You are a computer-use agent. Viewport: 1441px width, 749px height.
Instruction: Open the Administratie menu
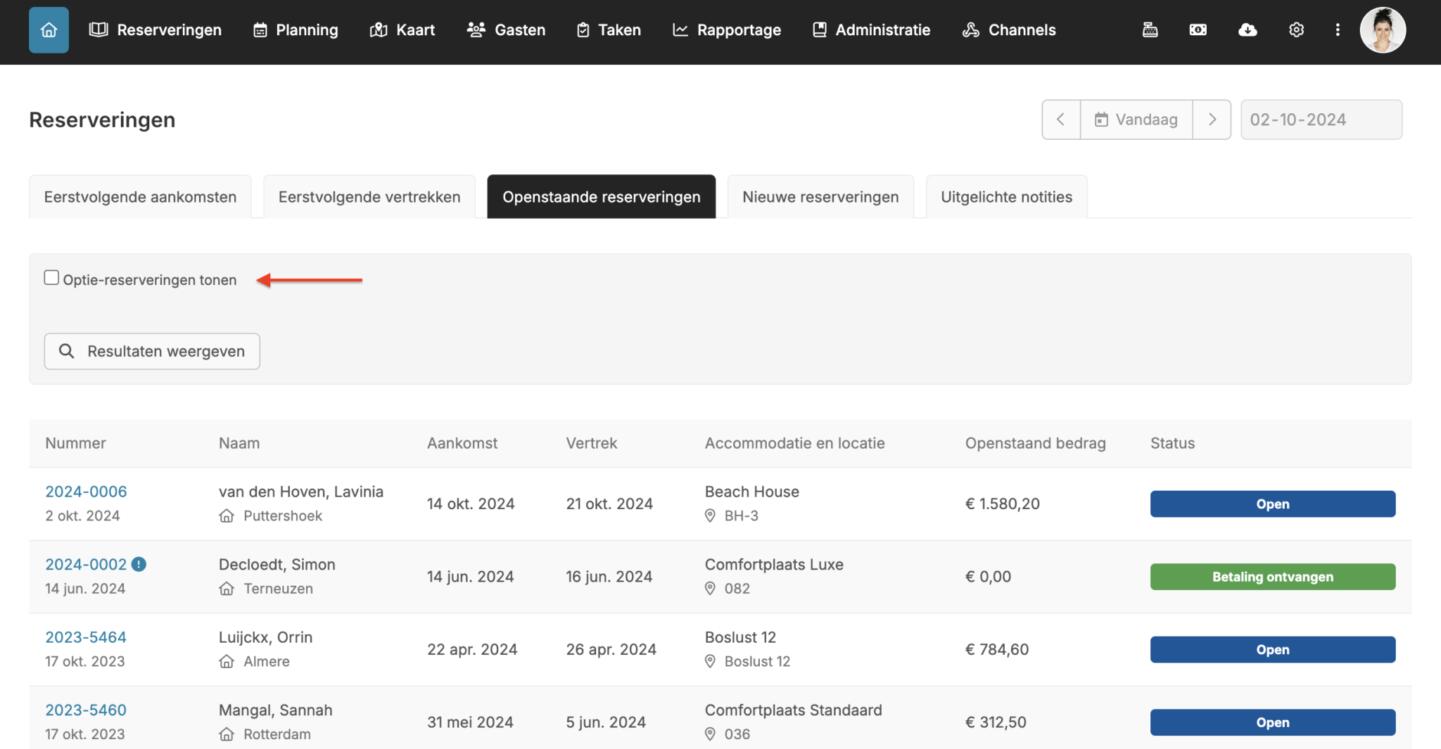pyautogui.click(x=871, y=30)
